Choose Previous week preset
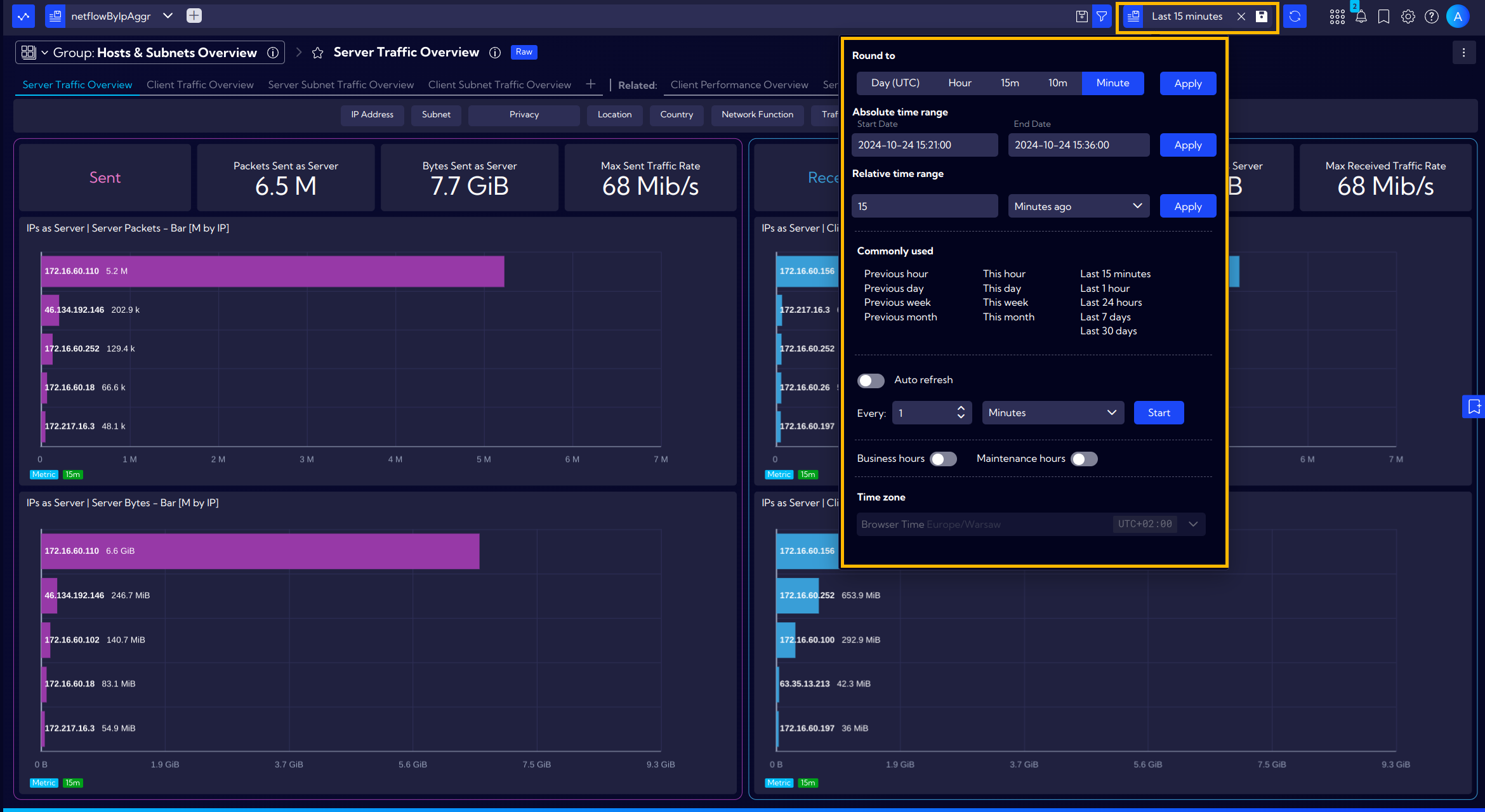The height and width of the screenshot is (812, 1485). (897, 303)
